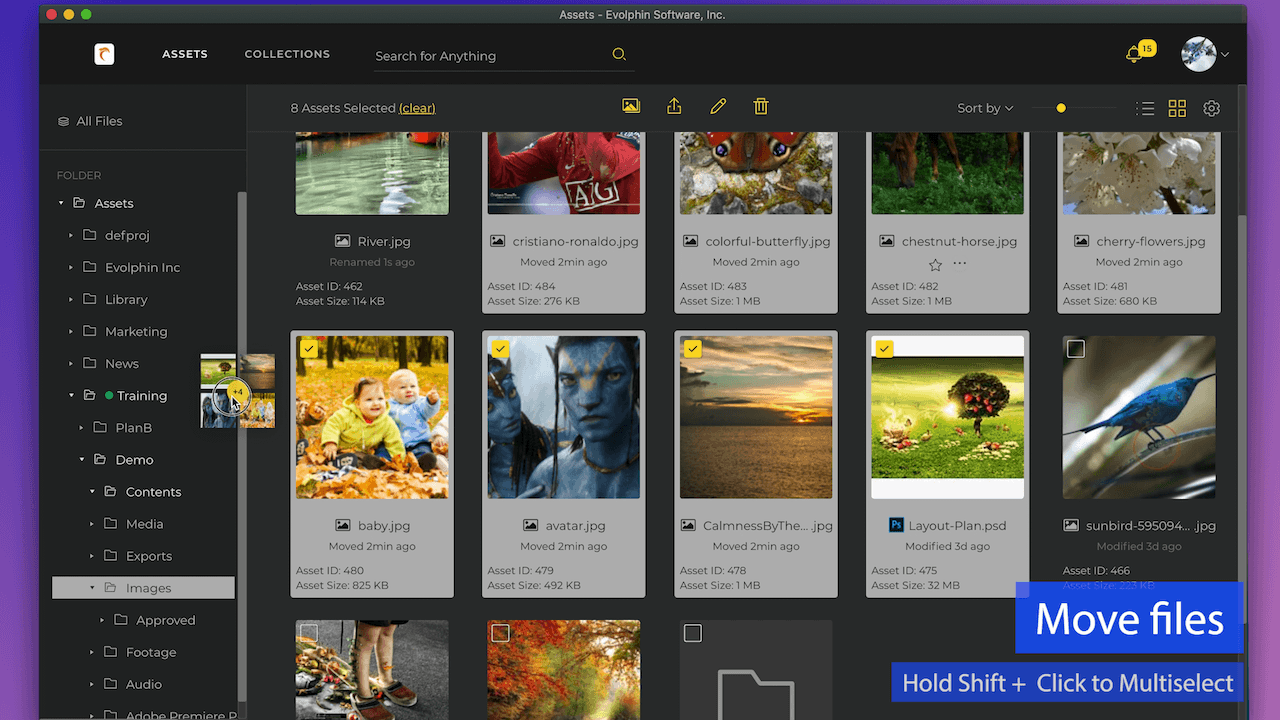1280x720 pixels.
Task: Delete selected assets via the trash icon
Action: [761, 106]
